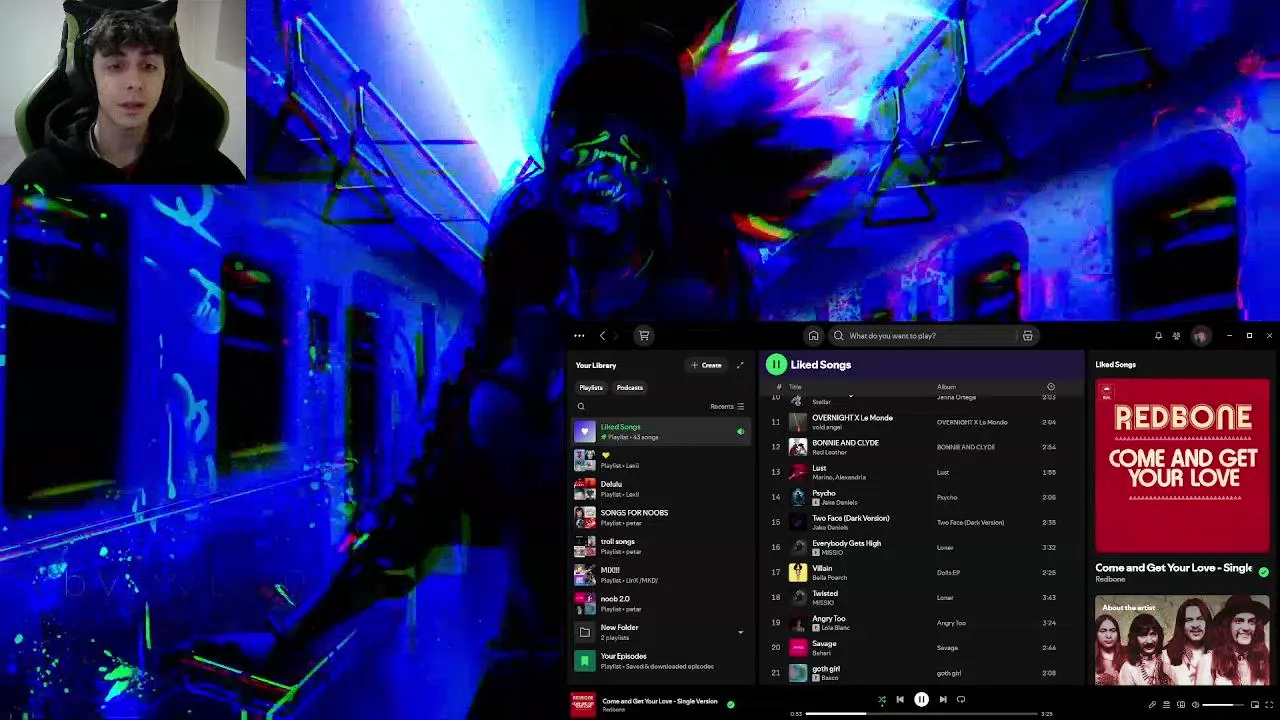Expand Your Library with the arrows icon
The width and height of the screenshot is (1280, 720).
740,365
